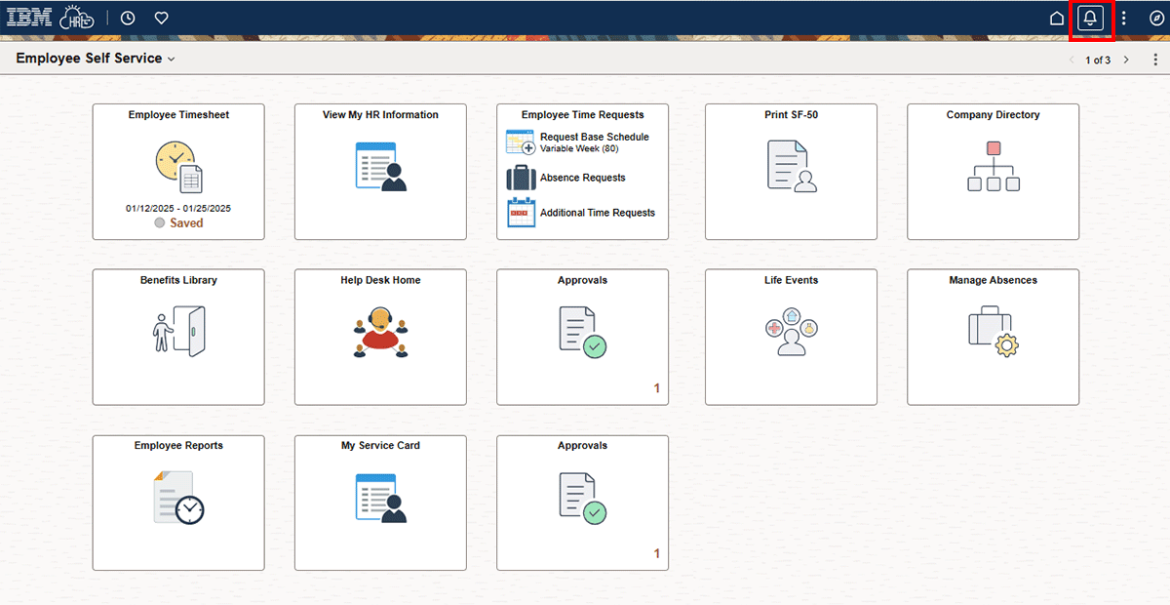Open Favorites heart icon

tap(161, 17)
